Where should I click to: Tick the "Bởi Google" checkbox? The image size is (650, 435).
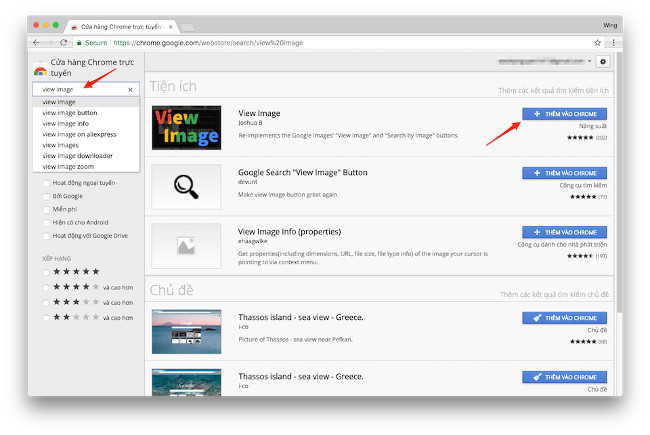46,196
